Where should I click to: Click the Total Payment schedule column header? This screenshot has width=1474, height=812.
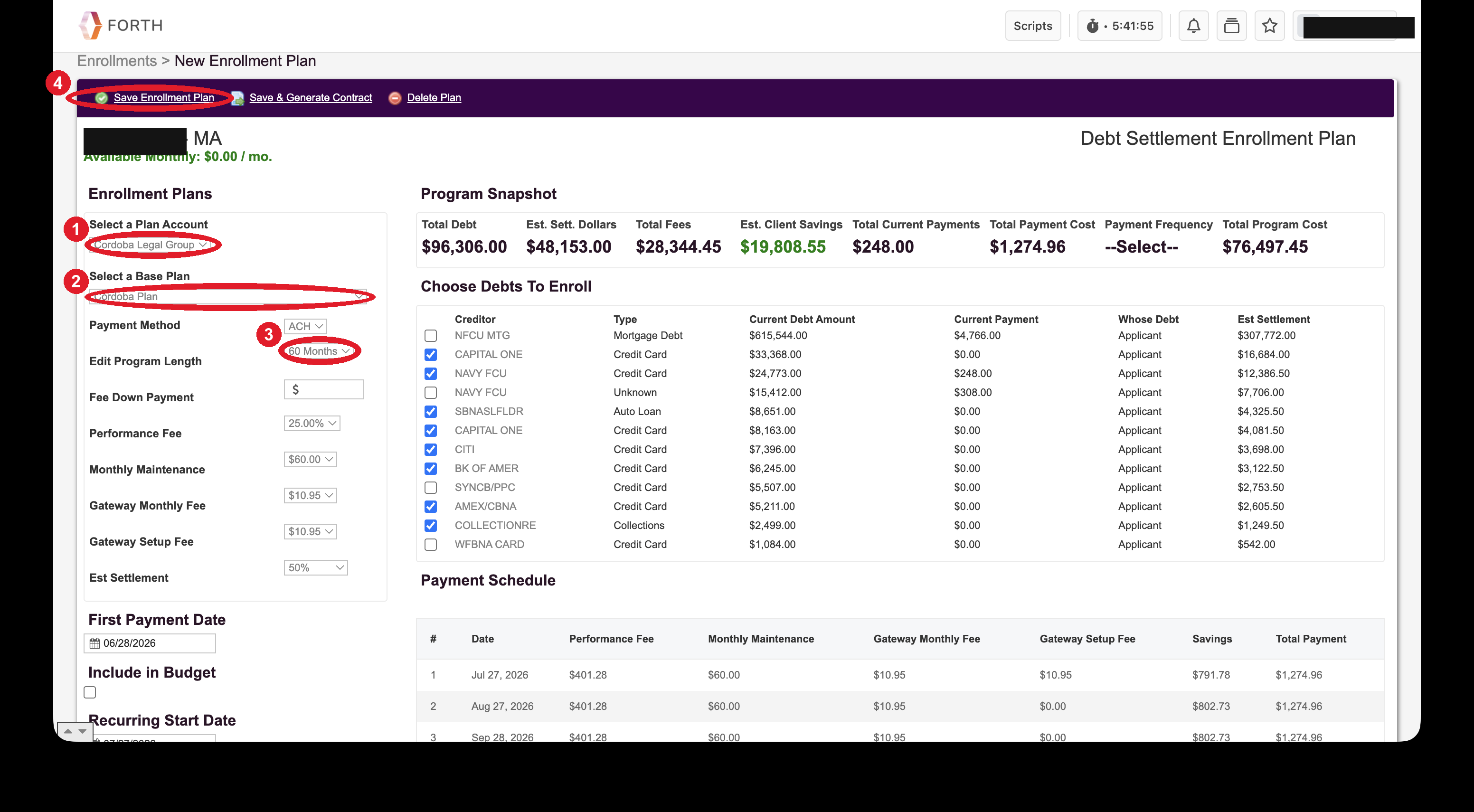coord(1311,639)
